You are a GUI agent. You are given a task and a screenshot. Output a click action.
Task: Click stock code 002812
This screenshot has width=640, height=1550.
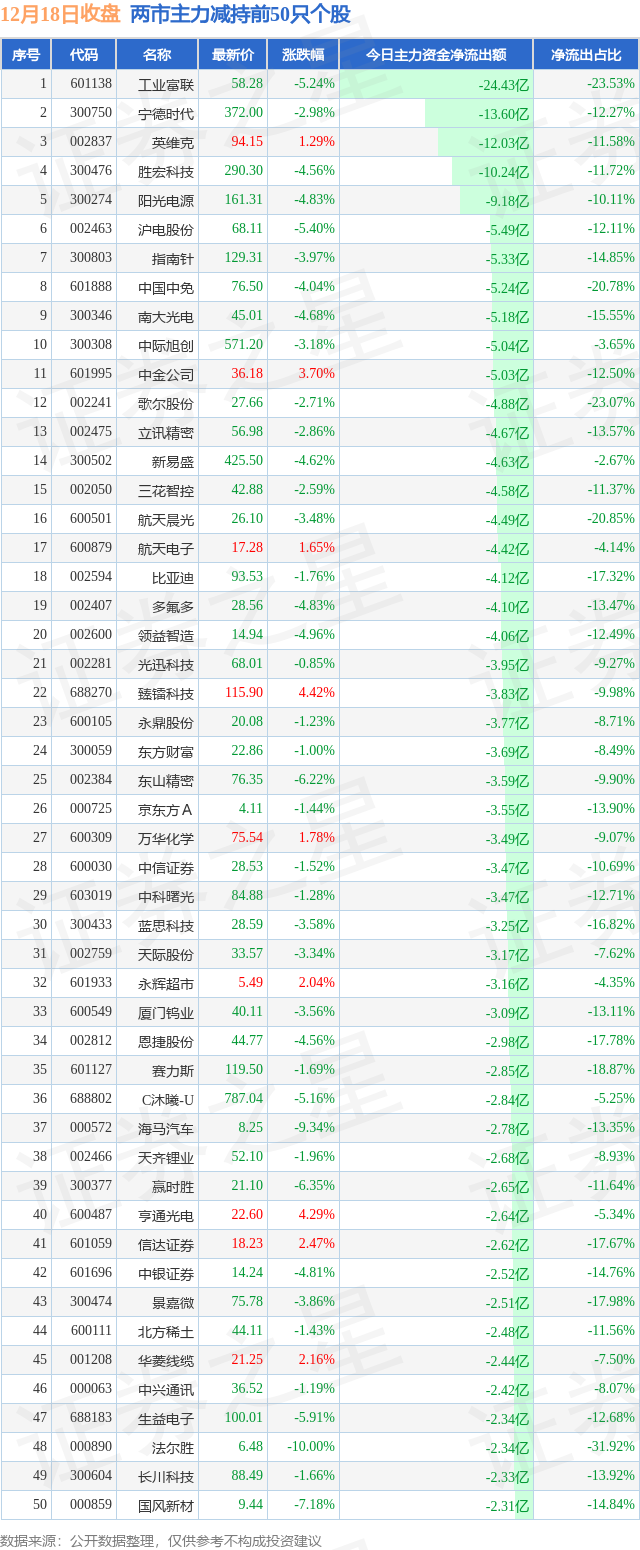click(91, 1041)
